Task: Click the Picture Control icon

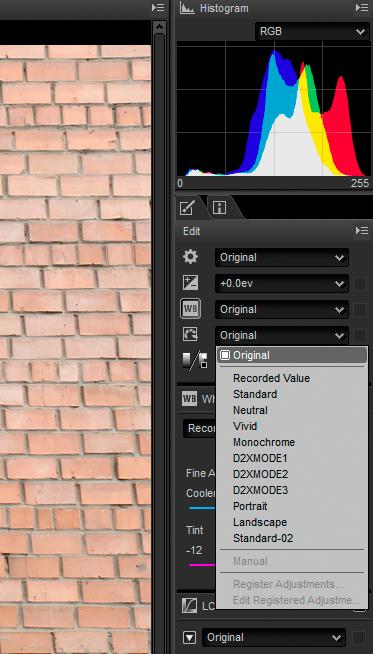Action: coord(191,335)
